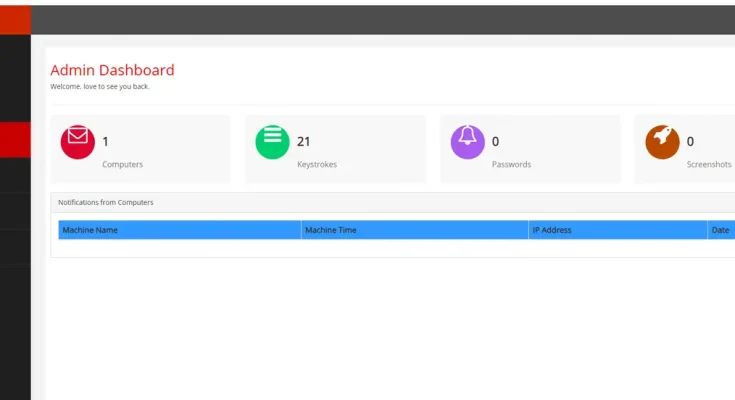Select the red highlighted sidebar item
The width and height of the screenshot is (735, 400).
[x=15, y=140]
